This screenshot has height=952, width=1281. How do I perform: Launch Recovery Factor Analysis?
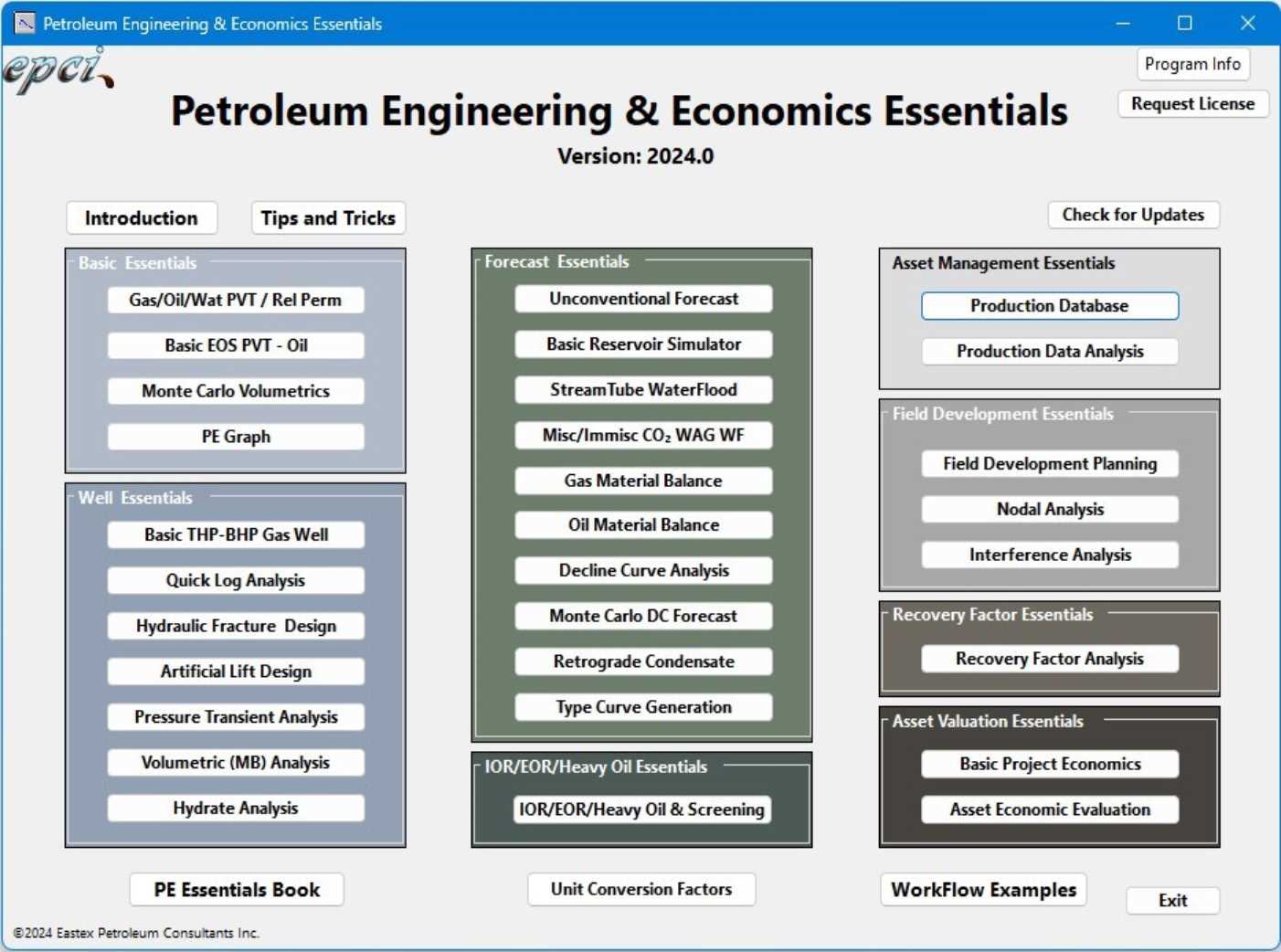pos(1050,659)
